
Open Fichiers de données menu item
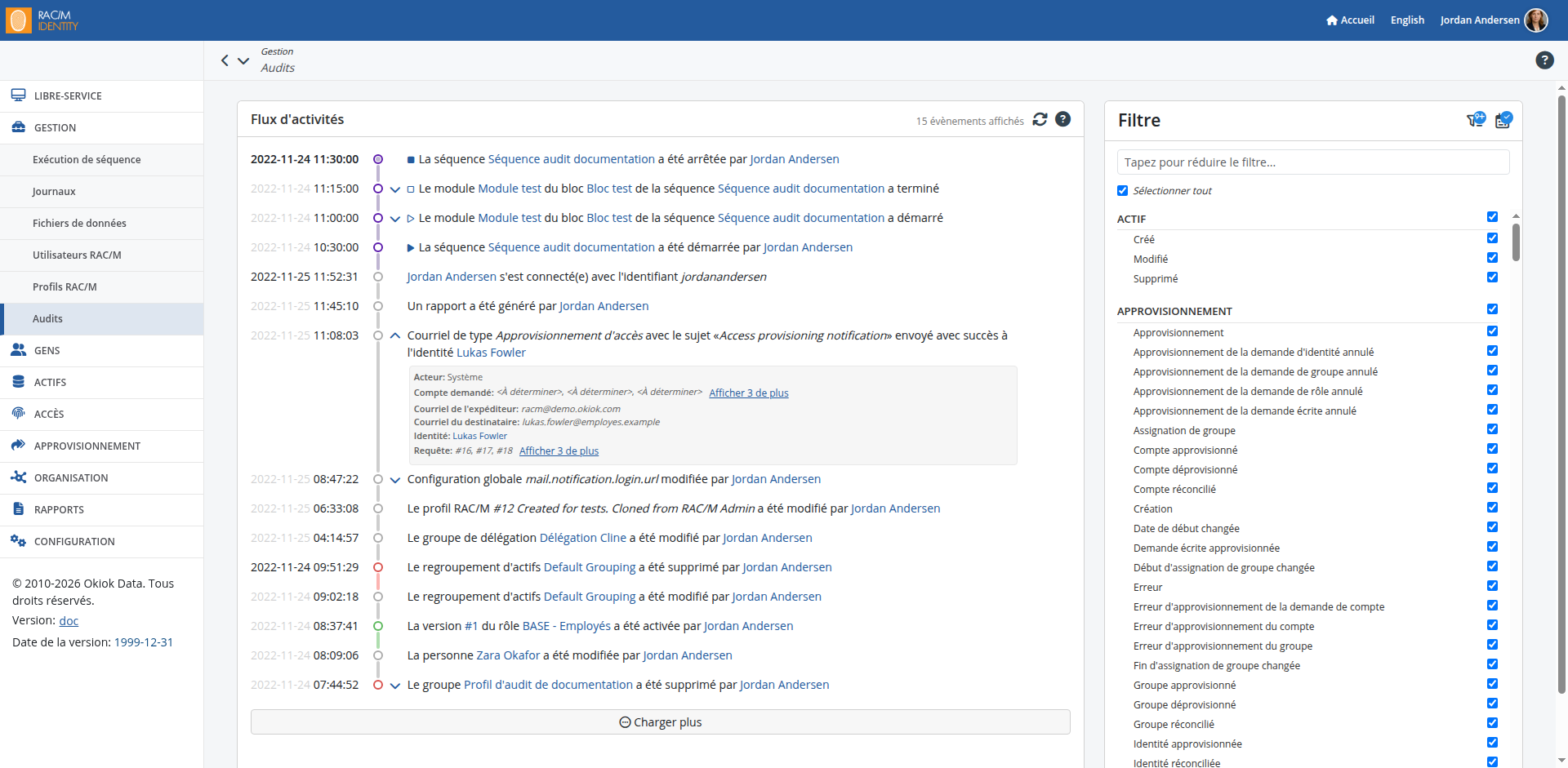(x=102, y=224)
